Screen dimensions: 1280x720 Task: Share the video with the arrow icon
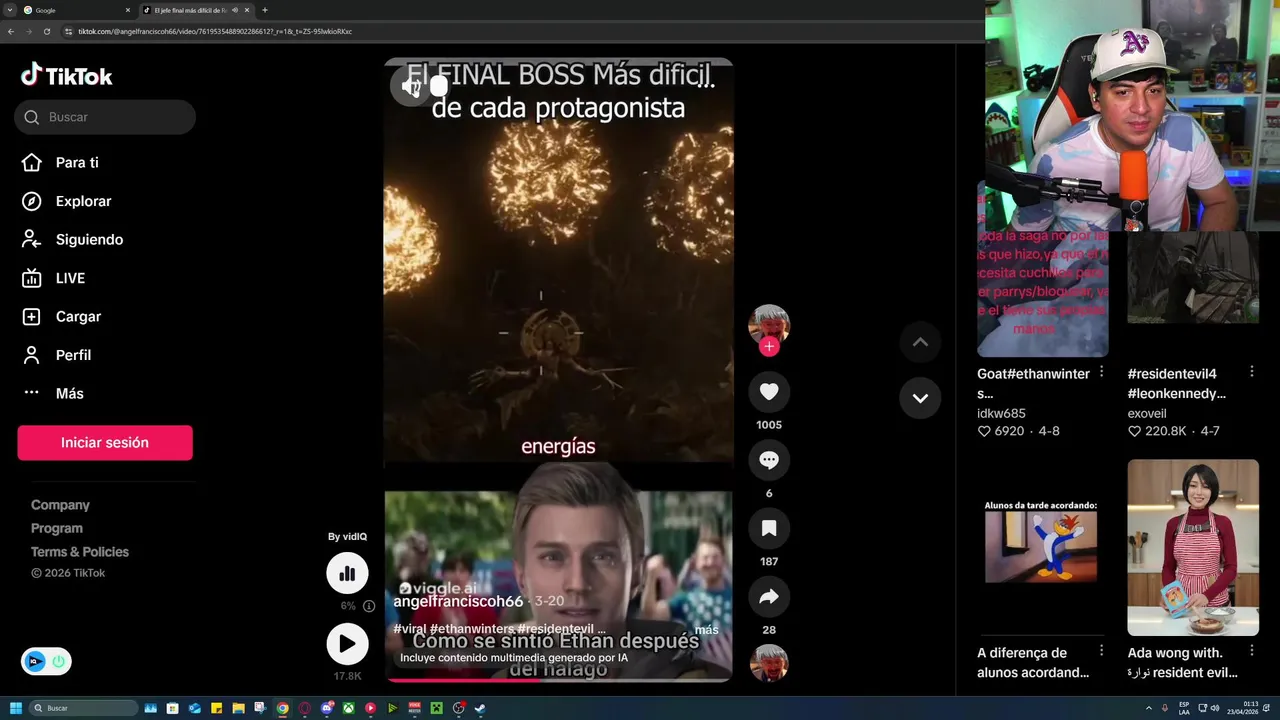(x=769, y=597)
